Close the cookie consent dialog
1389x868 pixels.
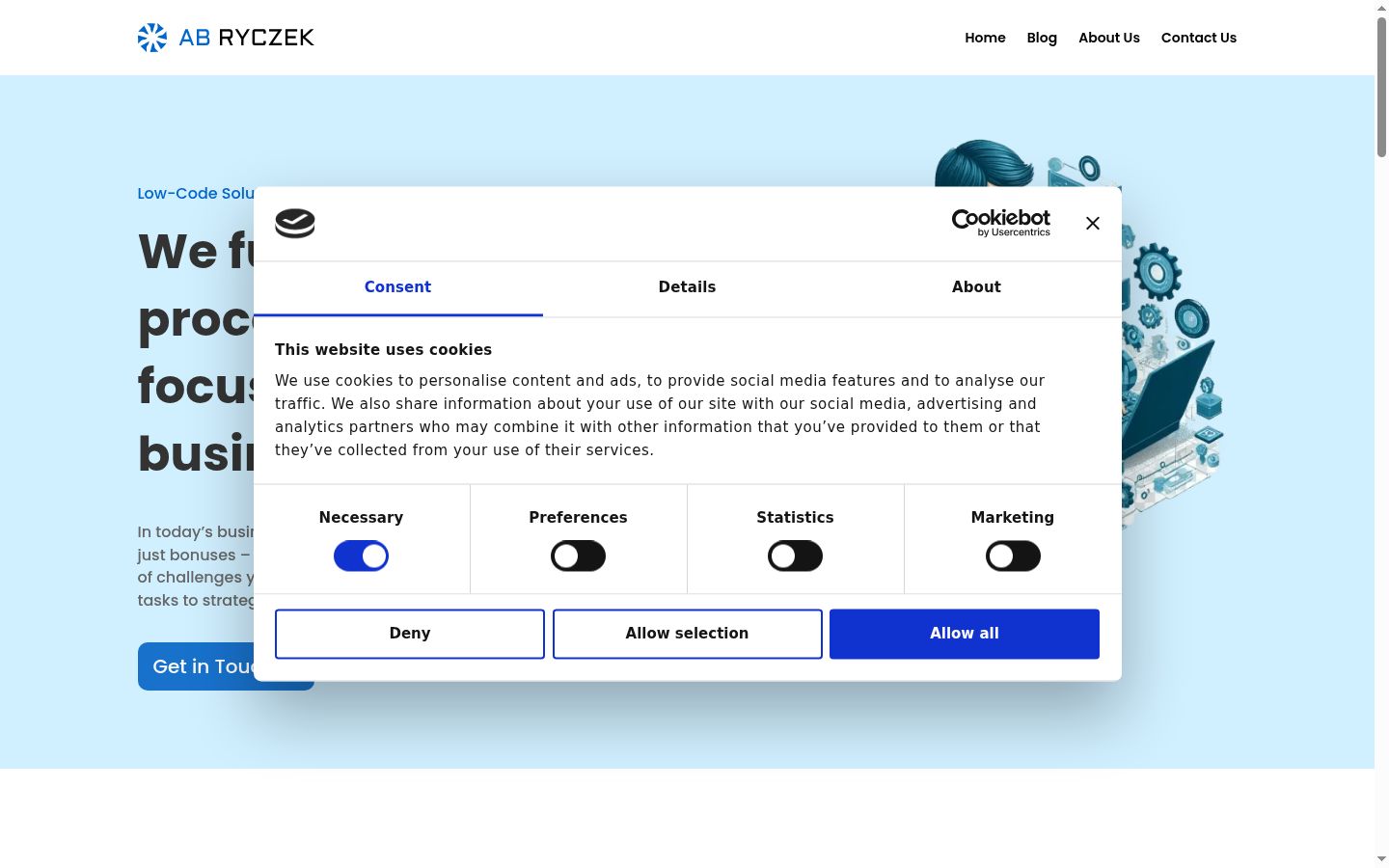(x=1092, y=223)
